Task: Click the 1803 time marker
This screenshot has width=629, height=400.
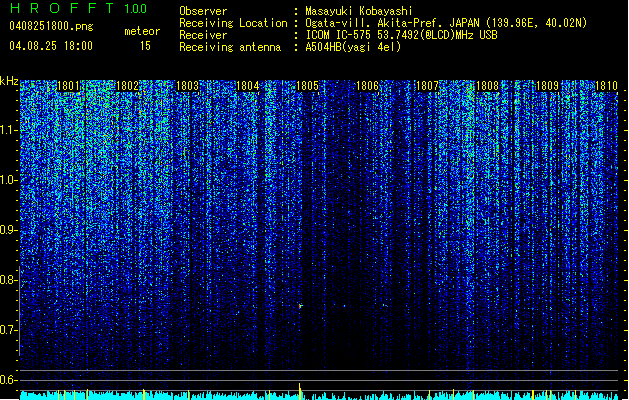Action: 187,86
